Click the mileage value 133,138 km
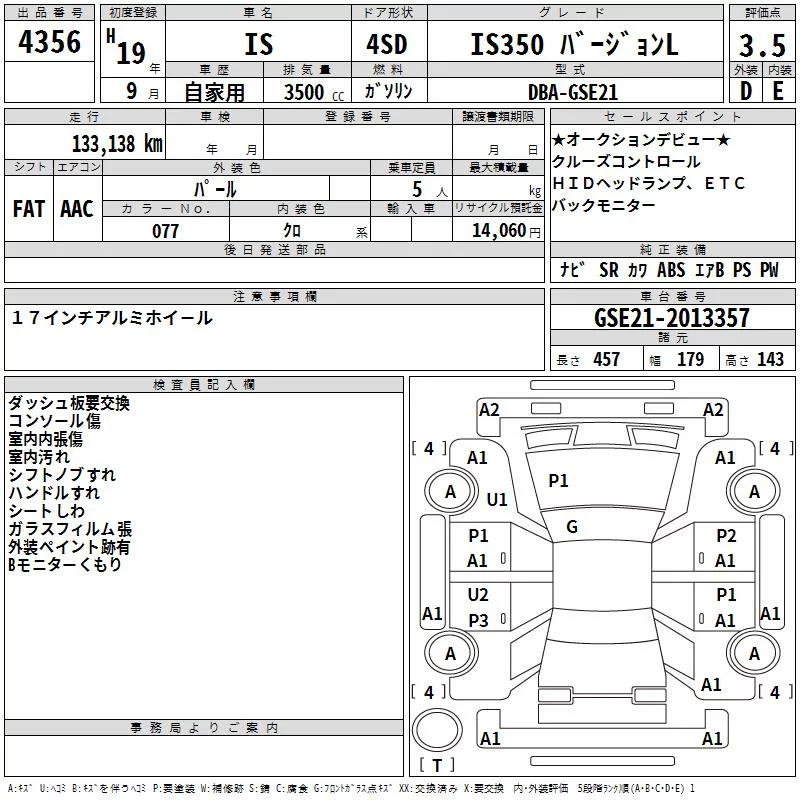The image size is (800, 800). (x=117, y=143)
